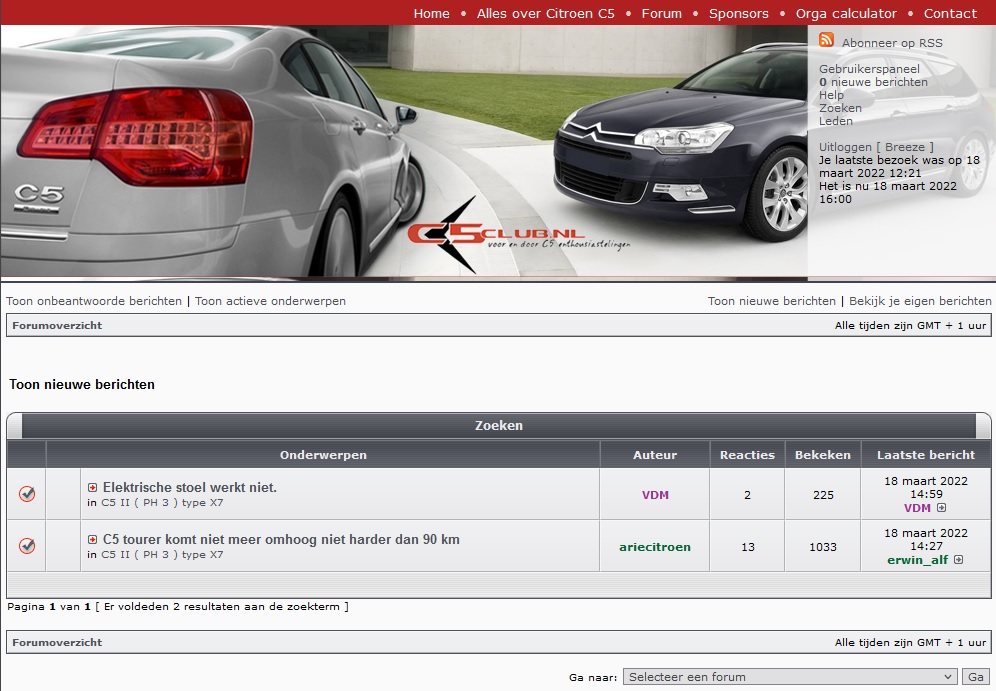Open topic 'Elektrische stoel werkt niet.'
The height and width of the screenshot is (691, 996).
coord(190,488)
